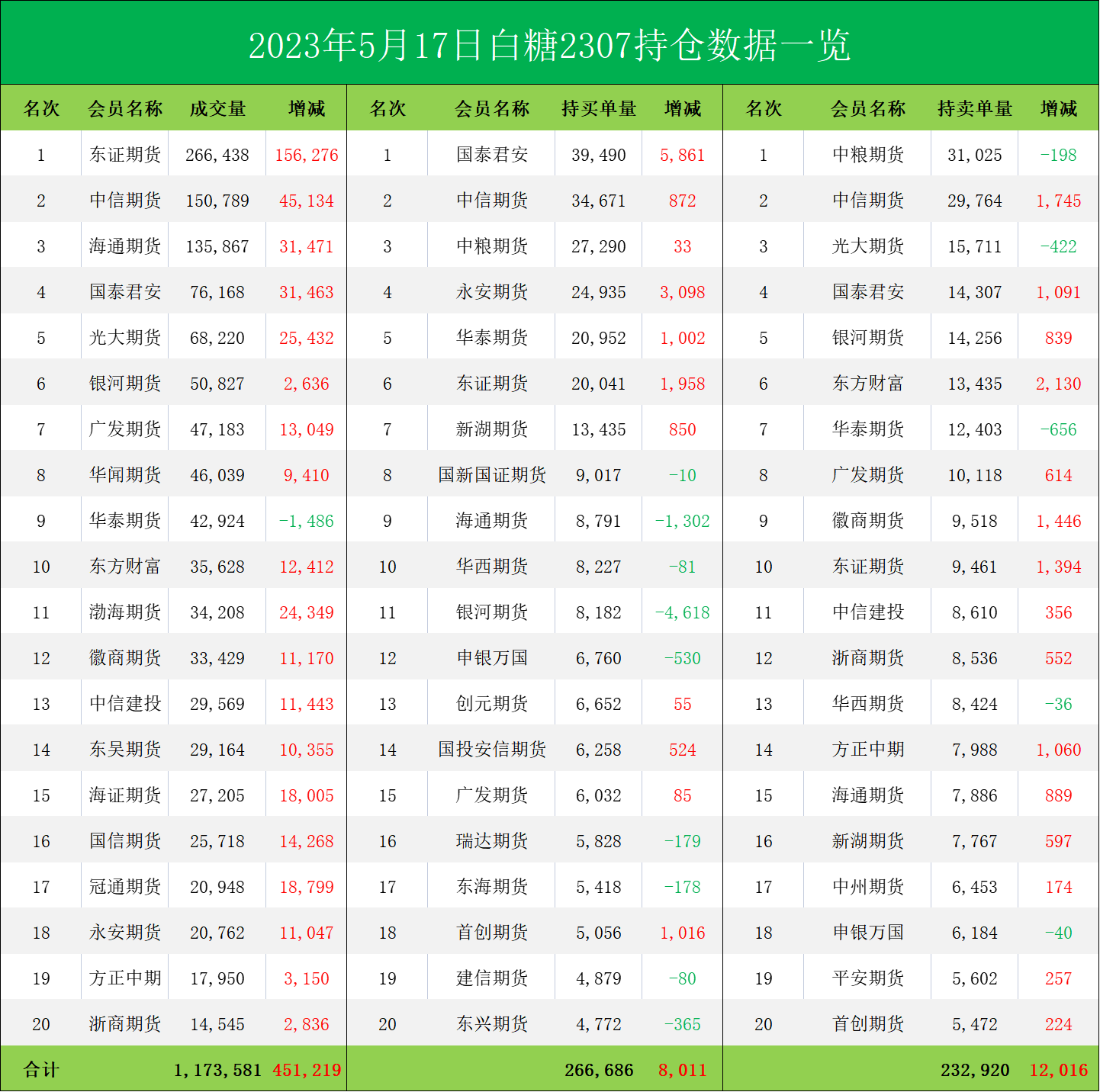This screenshot has height=1092, width=1100.
Task: Click the red change value 156,276
Action: [307, 155]
